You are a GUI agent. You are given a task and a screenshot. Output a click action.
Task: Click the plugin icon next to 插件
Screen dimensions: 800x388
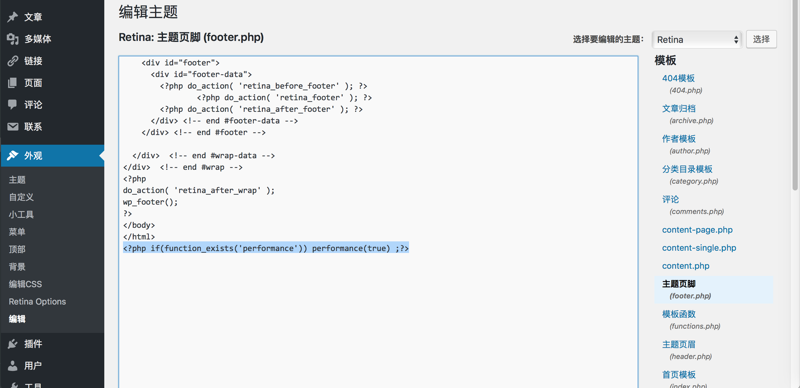coord(13,344)
